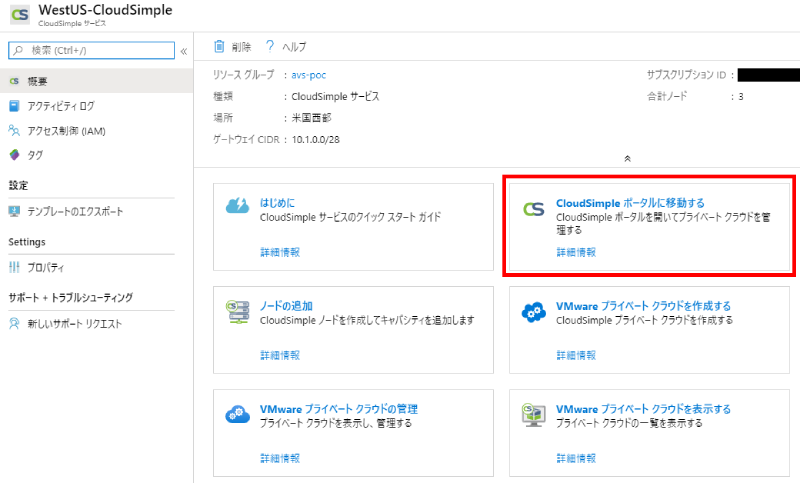Click the WestUS-CloudSimple page title
Image resolution: width=800 pixels, height=483 pixels.
click(x=105, y=10)
